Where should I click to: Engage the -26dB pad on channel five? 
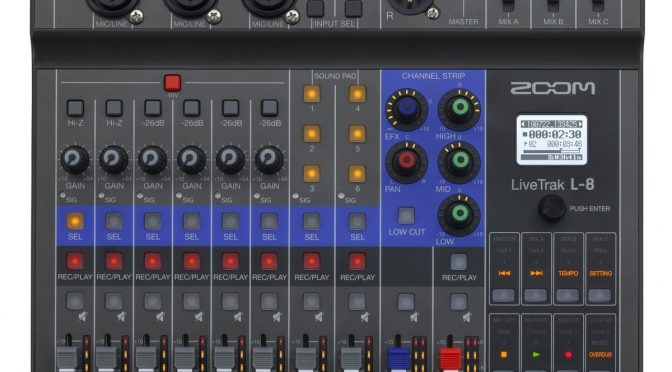click(x=231, y=108)
